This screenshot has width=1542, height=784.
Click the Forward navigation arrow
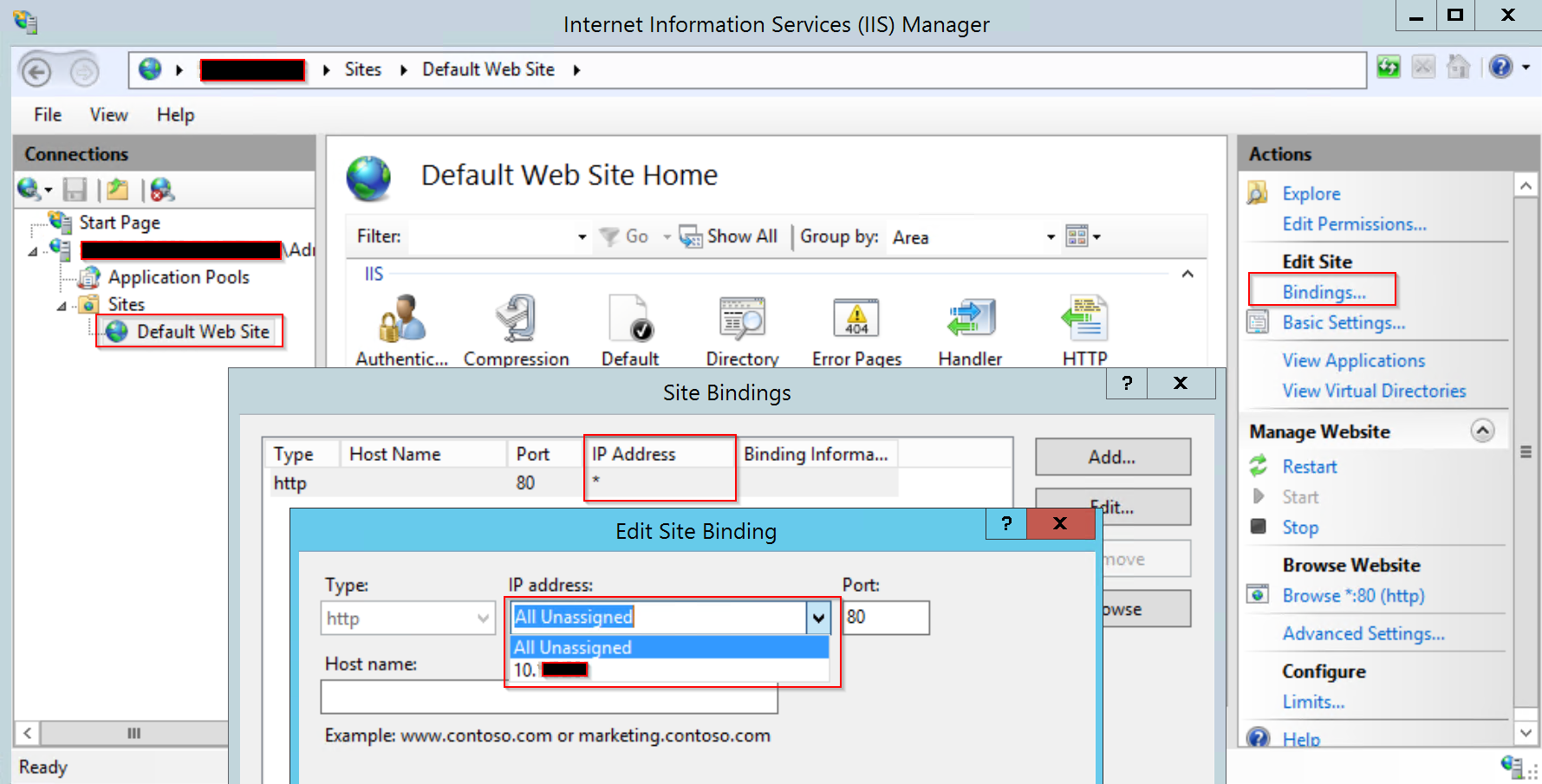coord(84,71)
